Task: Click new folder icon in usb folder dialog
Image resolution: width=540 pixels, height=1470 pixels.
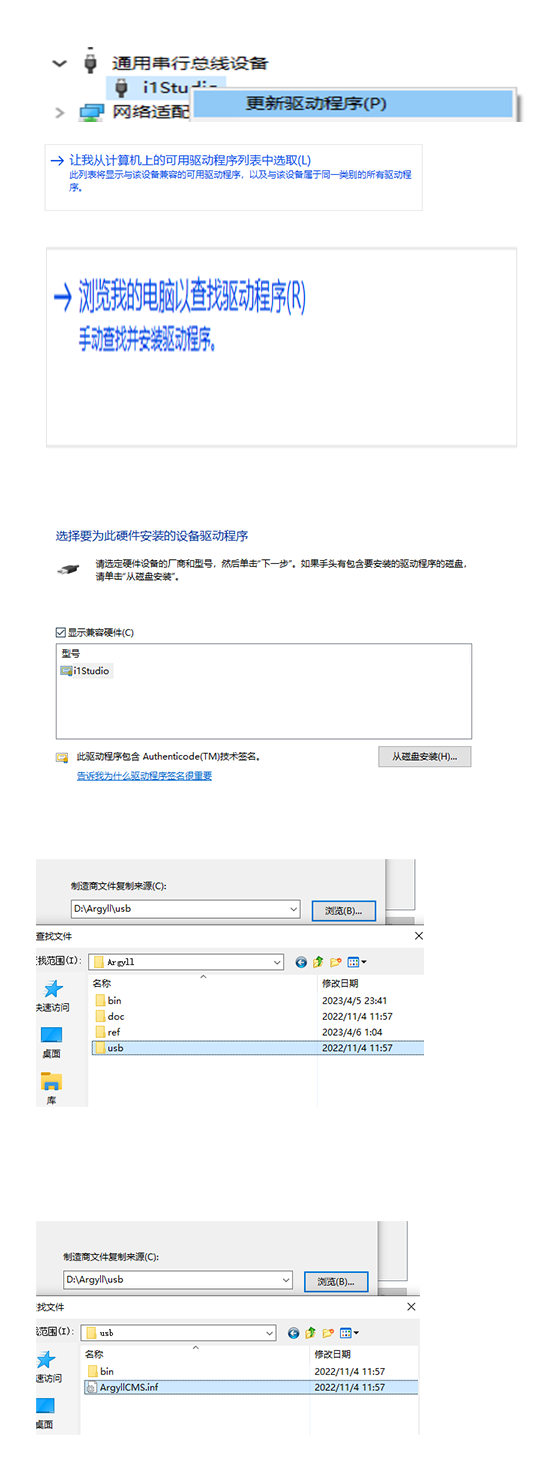Action: pos(327,1333)
